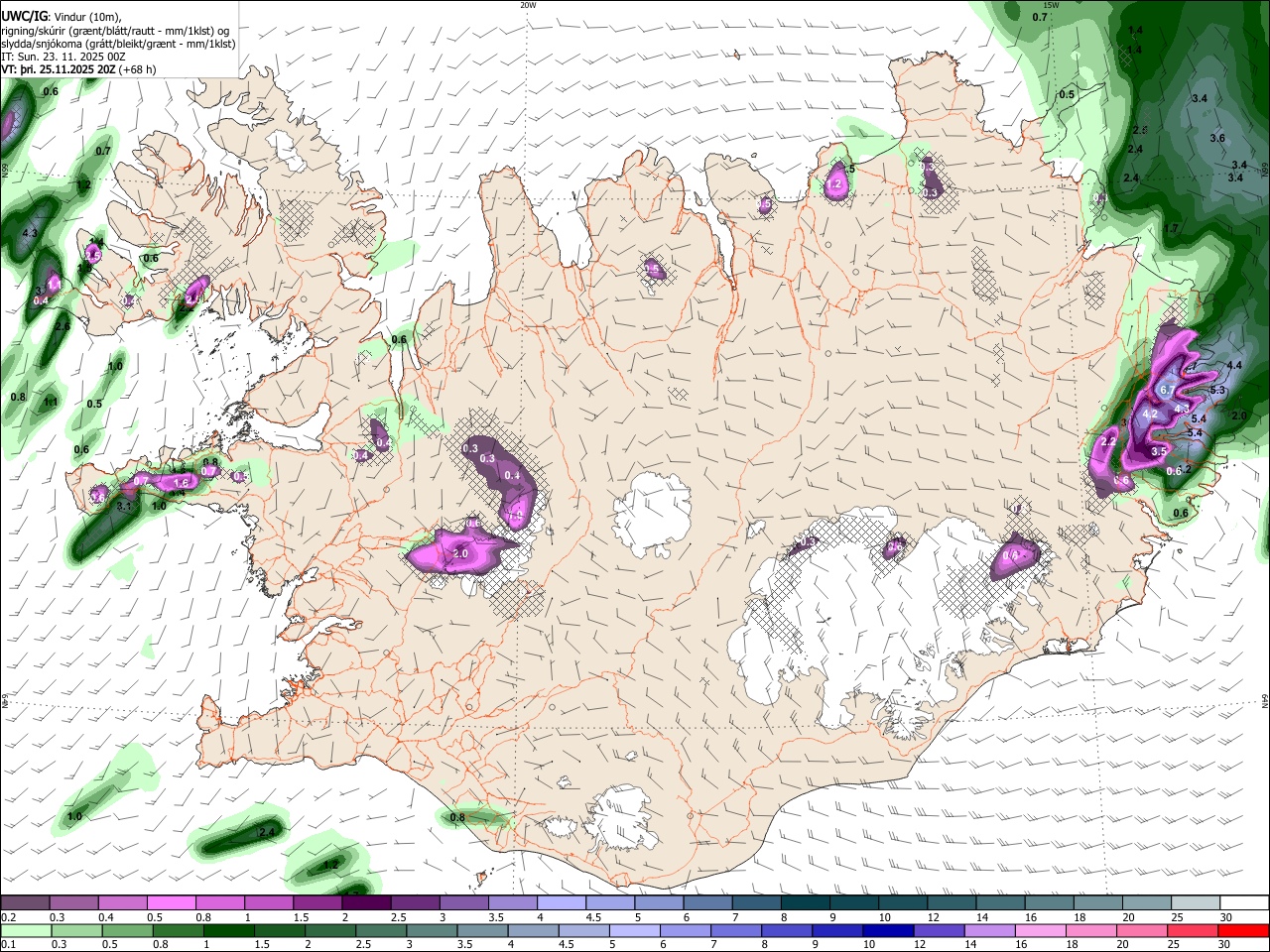The width and height of the screenshot is (1270, 952).
Task: Click the 'Vindur (10m)' heading text
Action: 86,17
